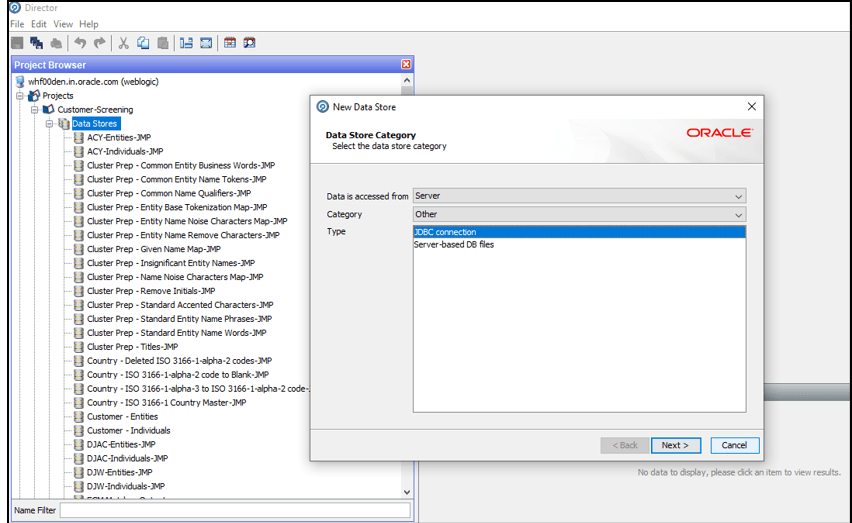Select Cluster Prep - Remove Initials-JMP
Viewport: 852px width, 523px height.
pos(151,291)
